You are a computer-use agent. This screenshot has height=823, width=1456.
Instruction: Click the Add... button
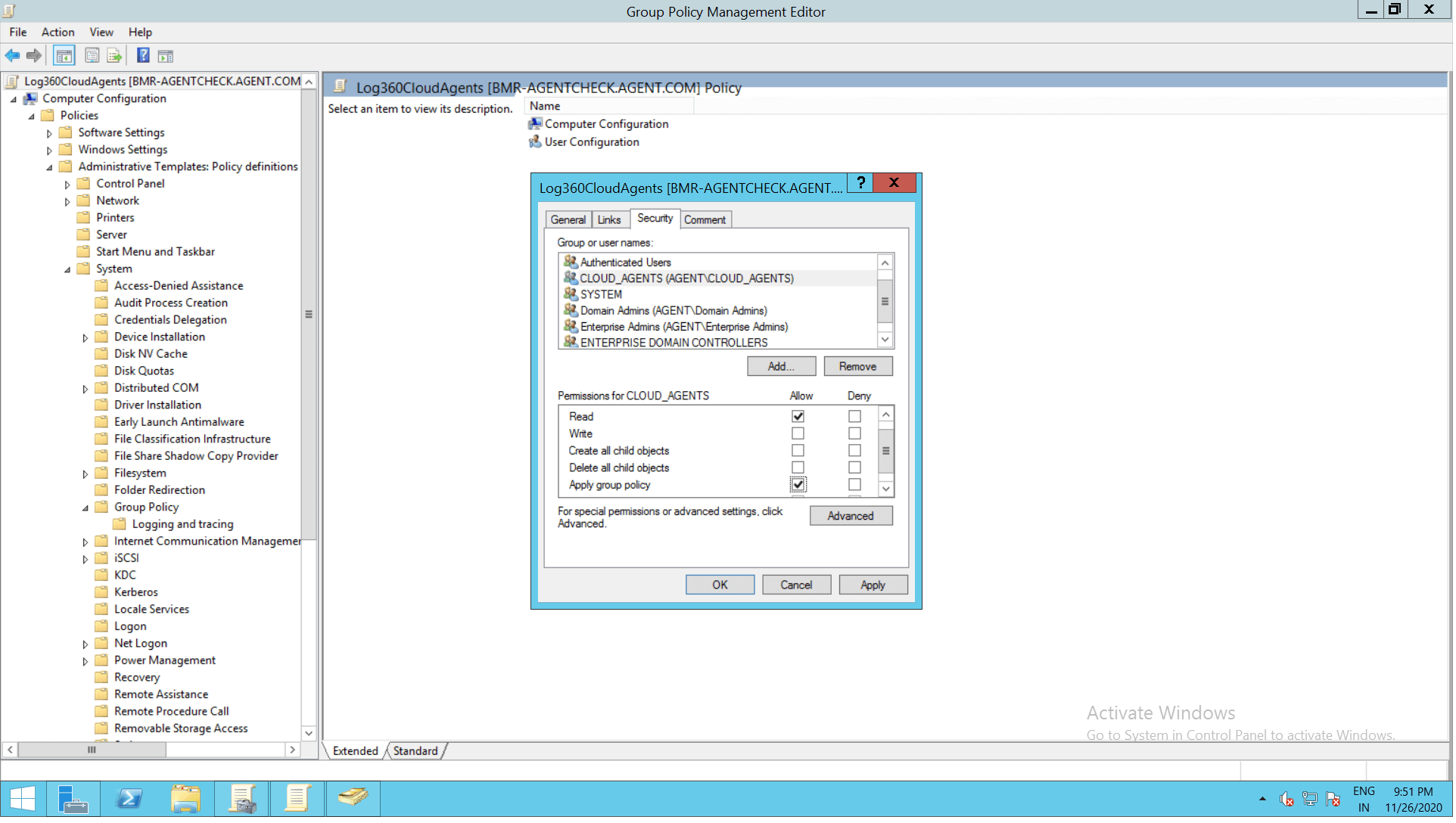(782, 367)
